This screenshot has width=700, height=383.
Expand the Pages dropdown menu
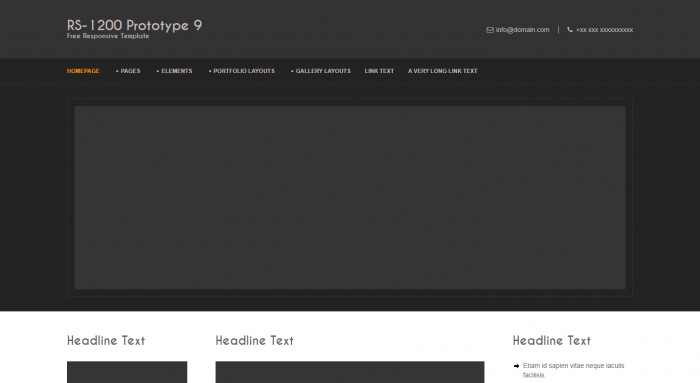(x=128, y=71)
